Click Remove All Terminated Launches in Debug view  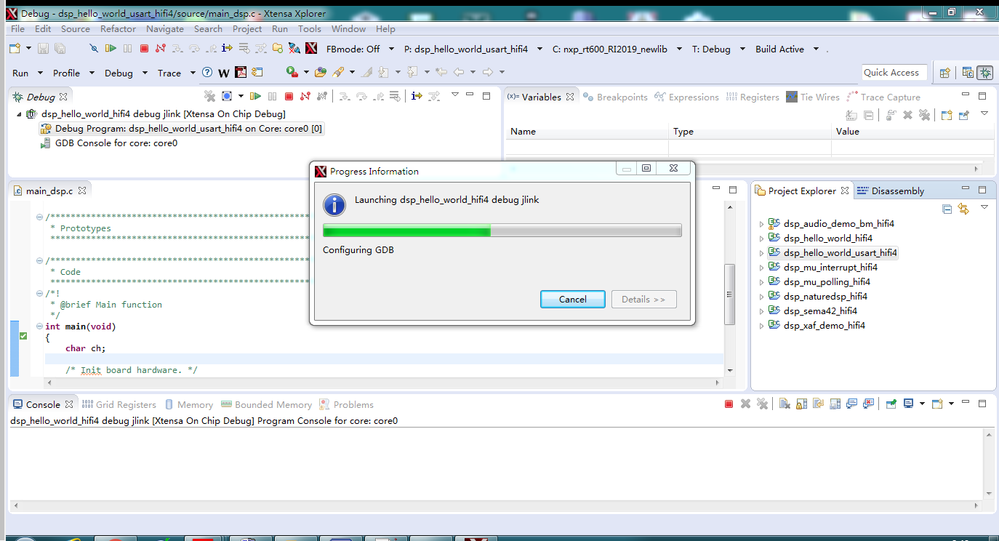(210, 96)
